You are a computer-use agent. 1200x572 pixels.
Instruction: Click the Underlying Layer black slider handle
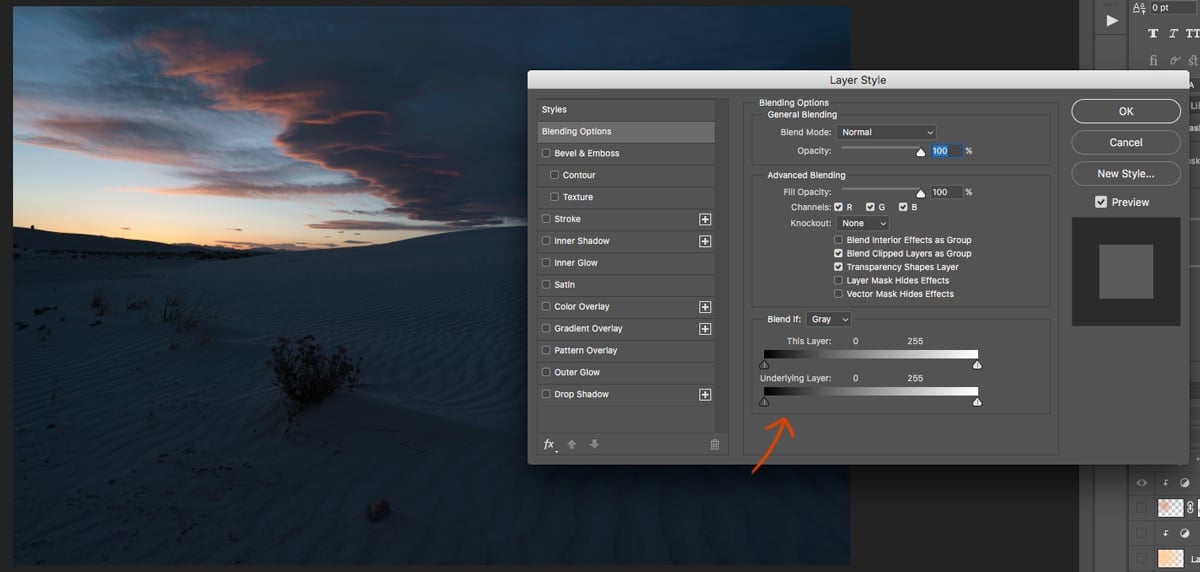pos(765,402)
